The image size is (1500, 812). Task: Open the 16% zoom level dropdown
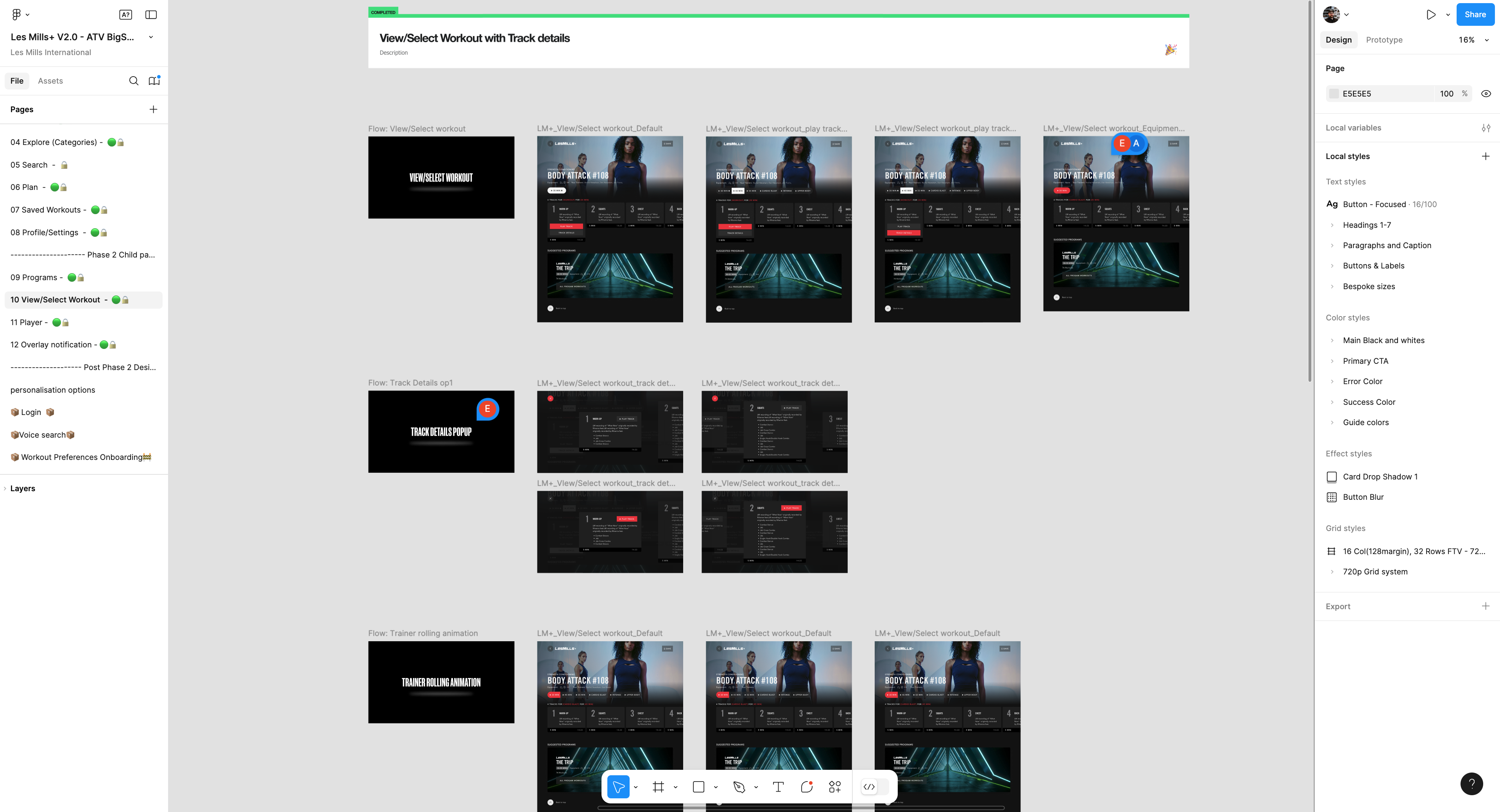[x=1473, y=40]
